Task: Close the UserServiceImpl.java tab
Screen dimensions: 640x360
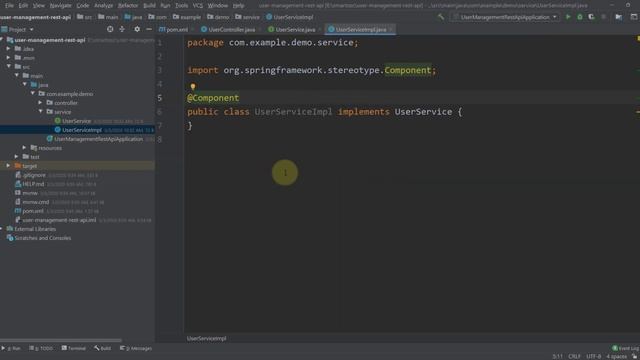Action: (391, 29)
